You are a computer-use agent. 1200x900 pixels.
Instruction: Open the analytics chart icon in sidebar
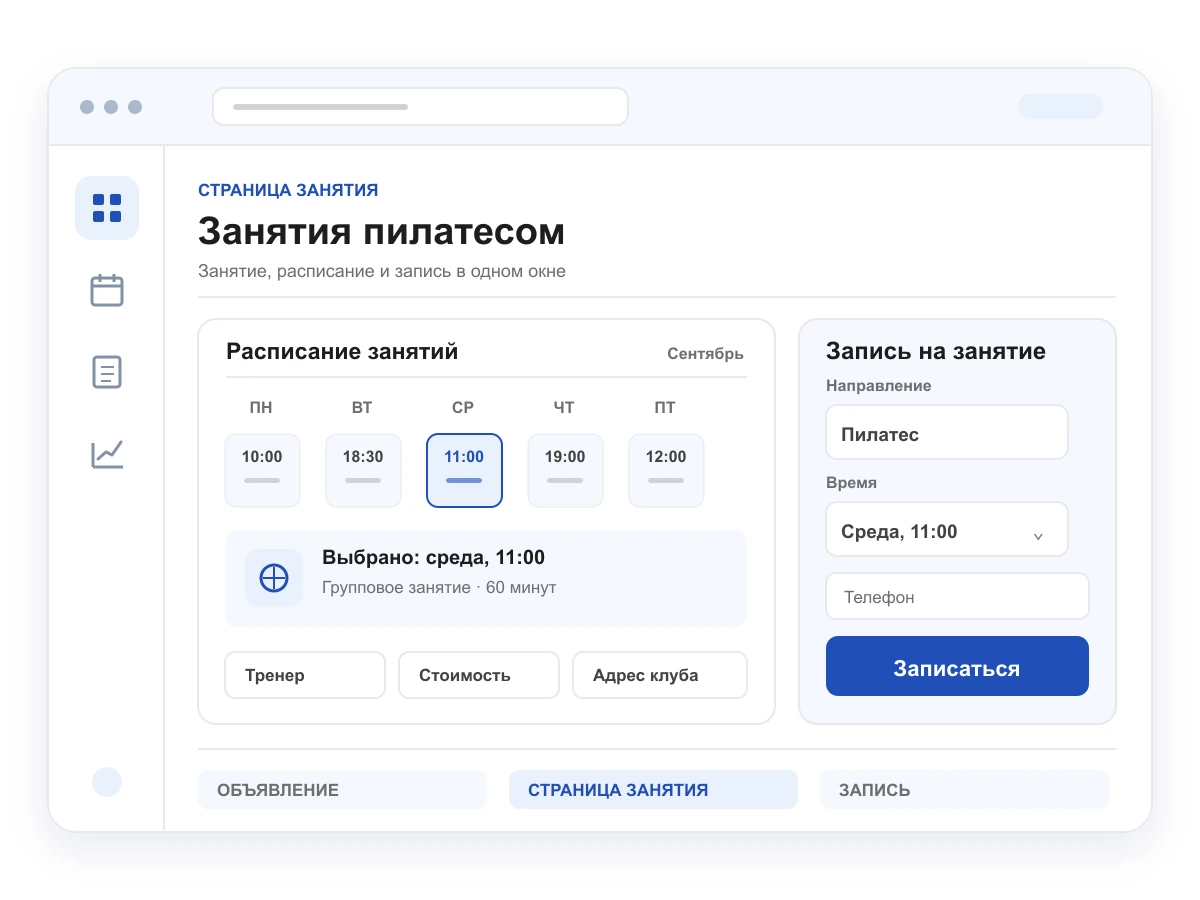pos(107,454)
